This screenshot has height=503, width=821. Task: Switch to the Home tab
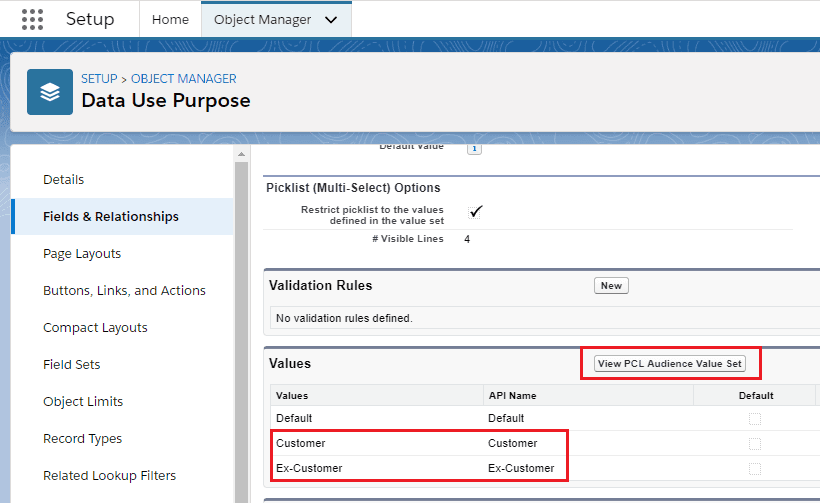click(170, 19)
